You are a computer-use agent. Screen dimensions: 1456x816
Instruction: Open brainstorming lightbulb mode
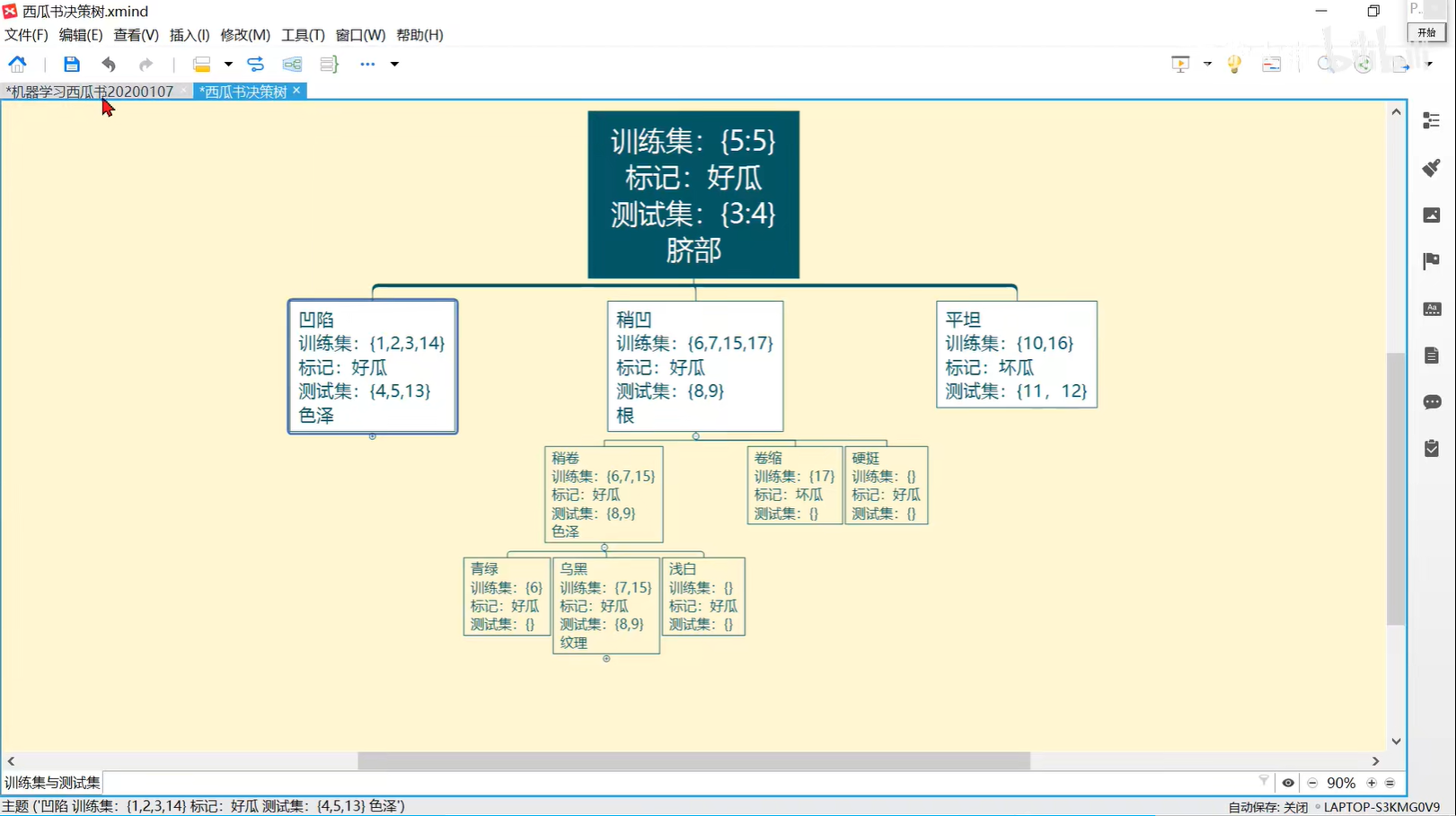[x=1235, y=64]
